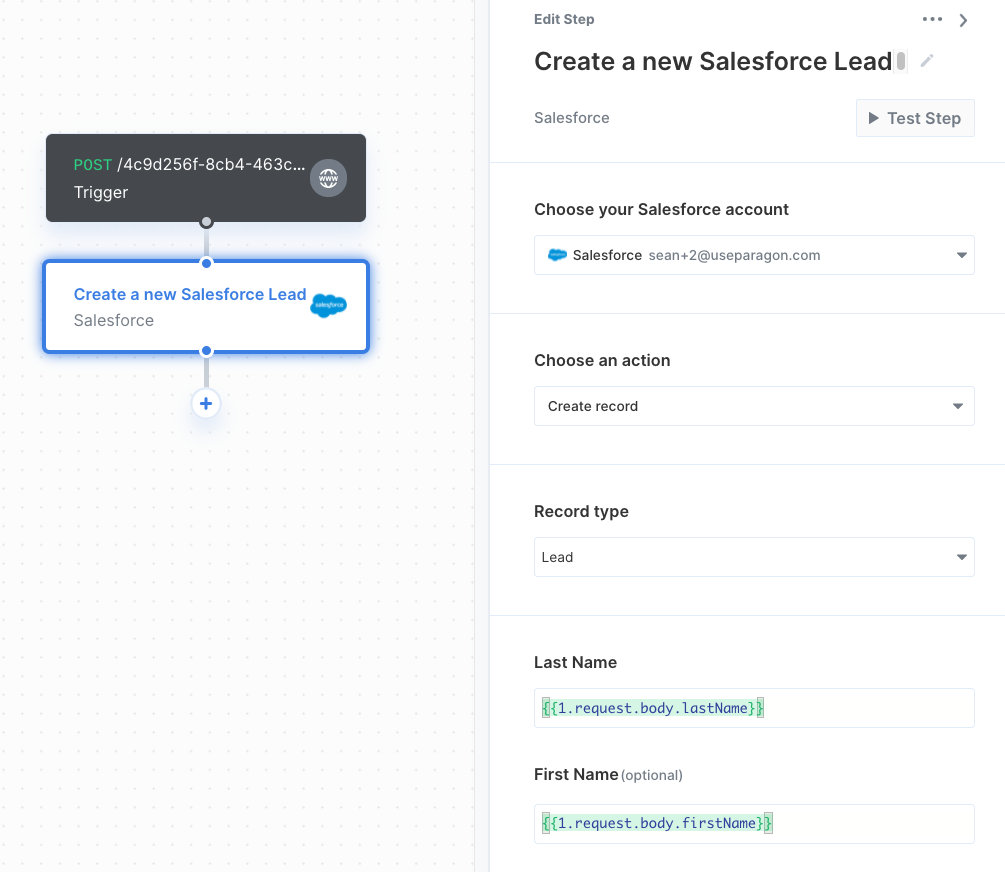Screen dimensions: 1005x872
Task: Click the First Name input field
Action: pyautogui.click(x=754, y=823)
